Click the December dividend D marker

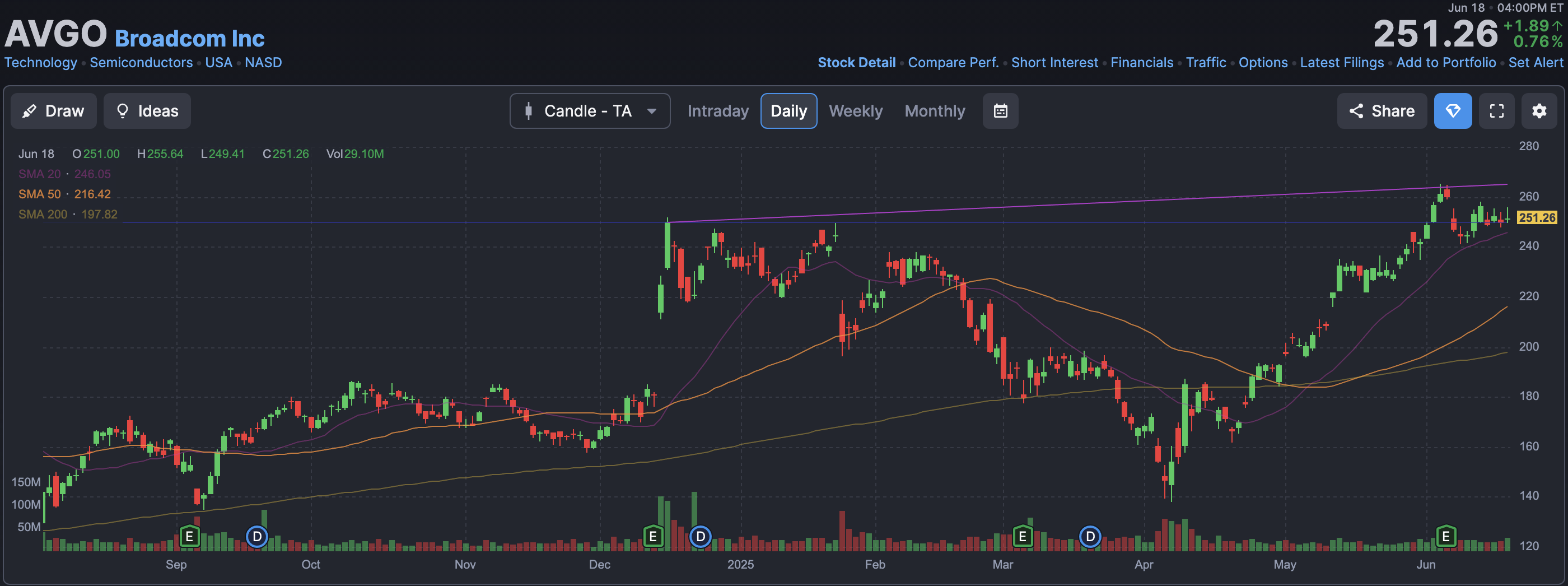click(701, 537)
